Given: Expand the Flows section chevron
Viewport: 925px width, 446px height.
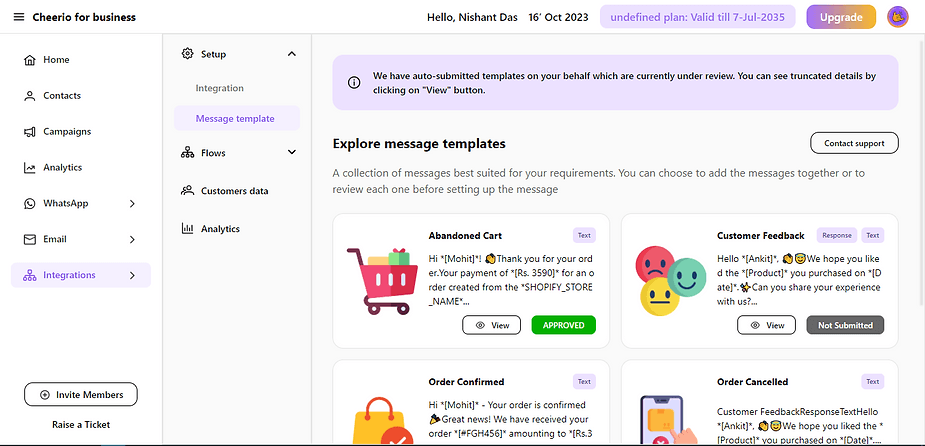Looking at the screenshot, I should (291, 153).
